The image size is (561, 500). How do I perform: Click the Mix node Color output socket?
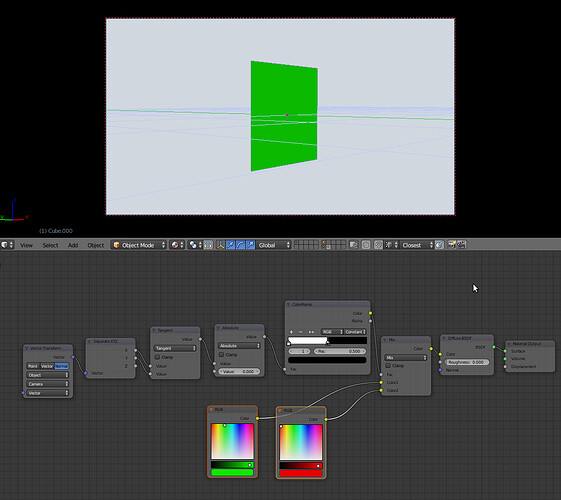431,348
